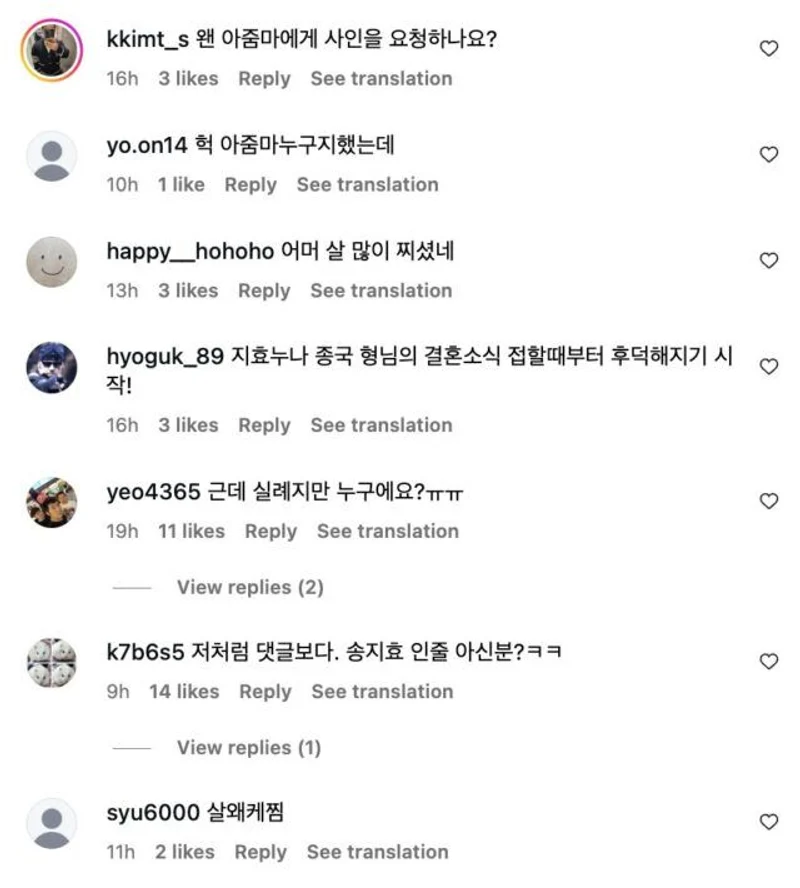This screenshot has width=800, height=888.
Task: Tap the heart on syu6000's comment
Action: (x=769, y=822)
